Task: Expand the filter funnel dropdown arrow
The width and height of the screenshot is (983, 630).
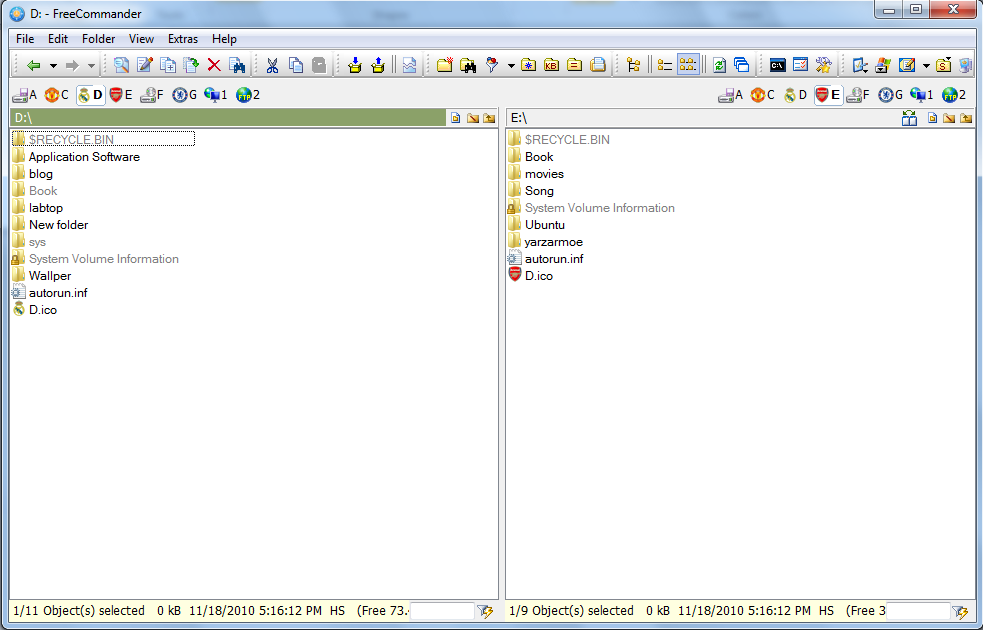Action: tap(511, 65)
